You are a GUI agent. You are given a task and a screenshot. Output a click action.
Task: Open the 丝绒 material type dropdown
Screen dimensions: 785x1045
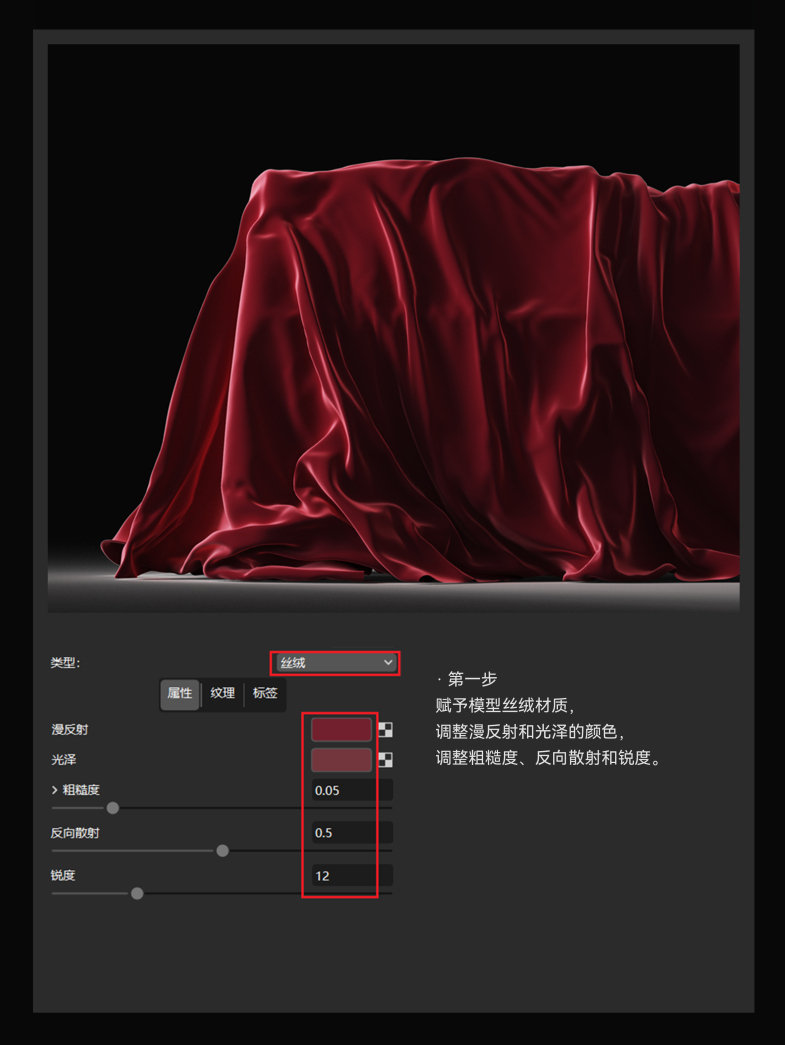336,663
